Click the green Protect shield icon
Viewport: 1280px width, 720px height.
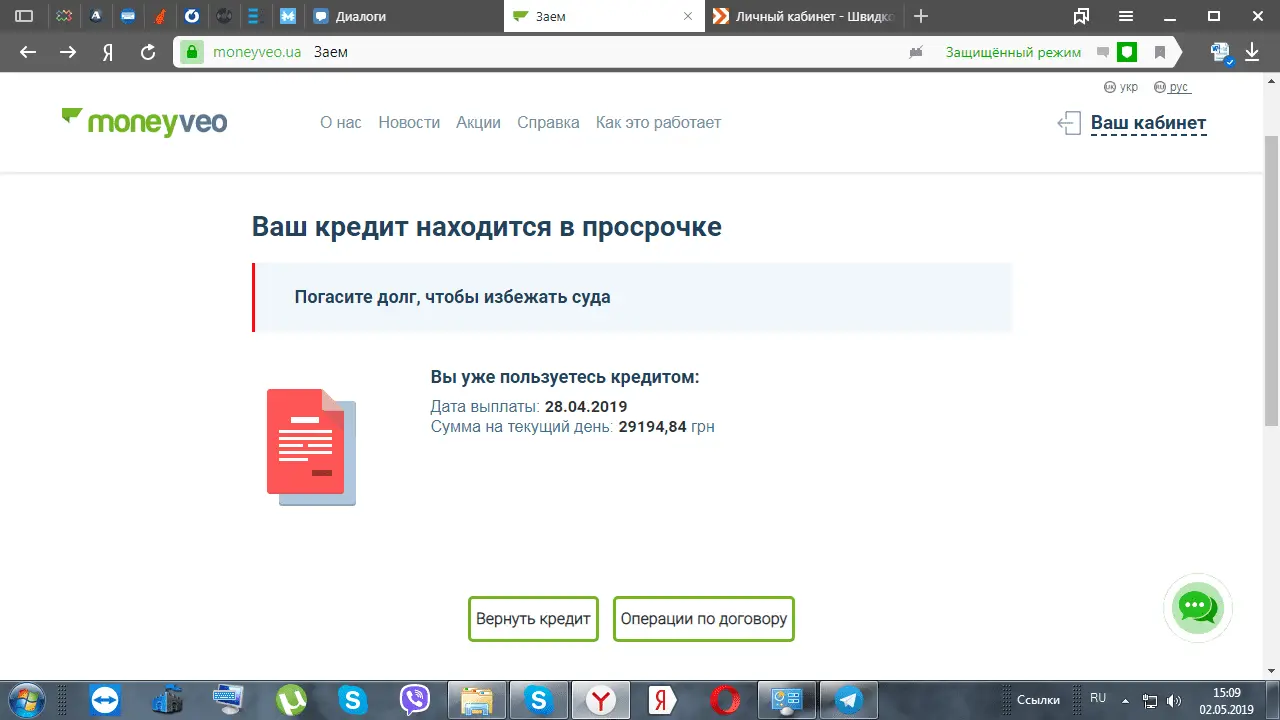point(1127,53)
